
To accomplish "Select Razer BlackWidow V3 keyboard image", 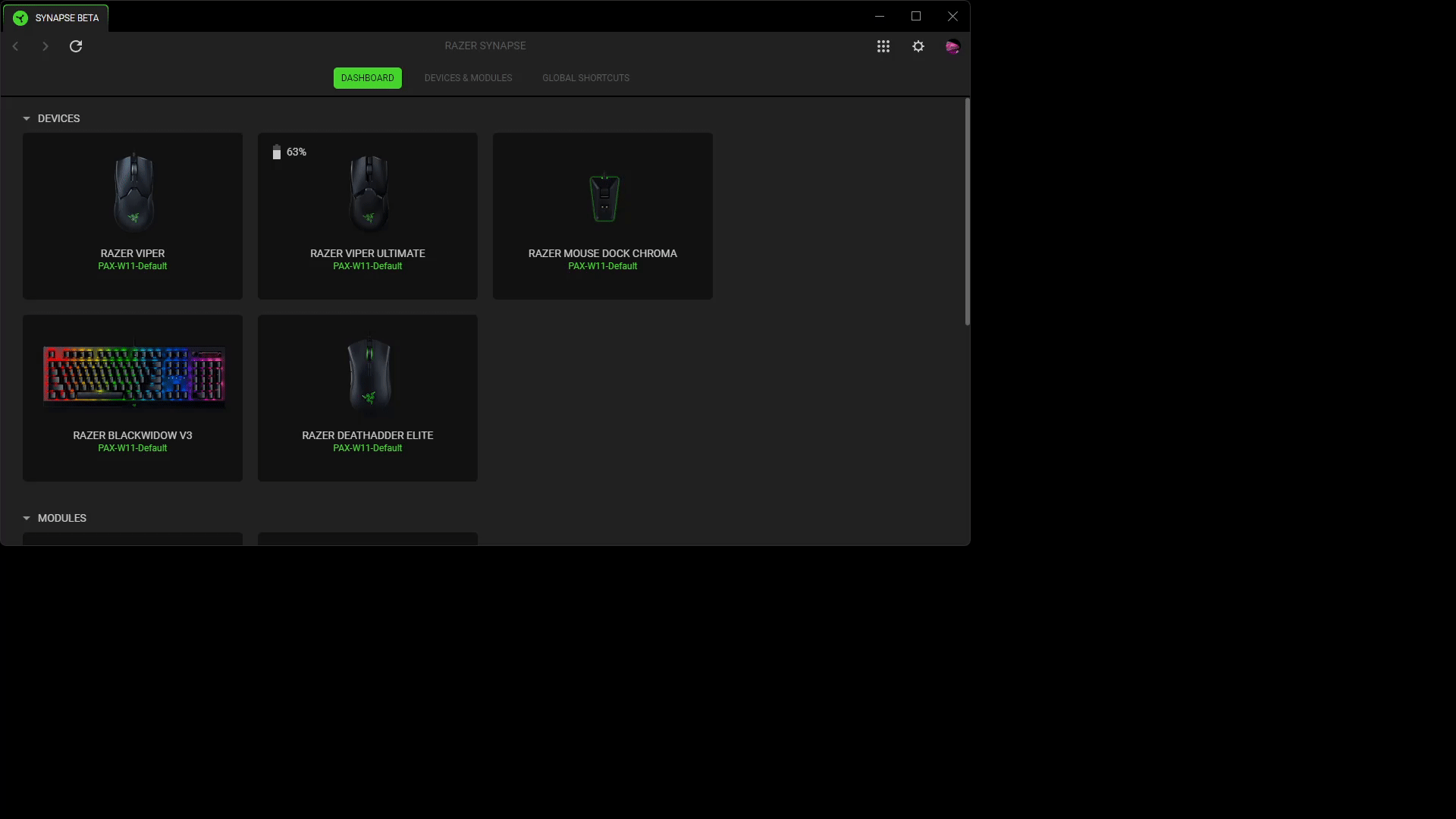I will 134,375.
